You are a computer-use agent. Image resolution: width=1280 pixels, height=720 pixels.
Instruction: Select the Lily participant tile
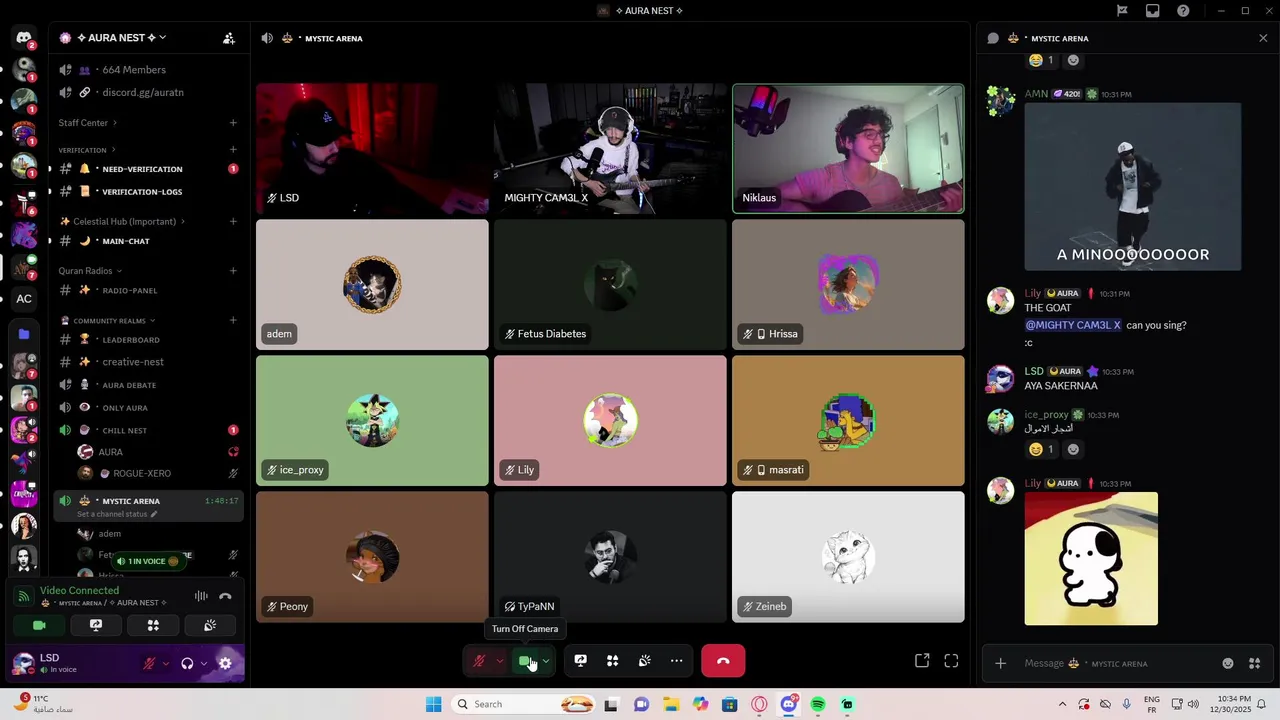tap(610, 421)
